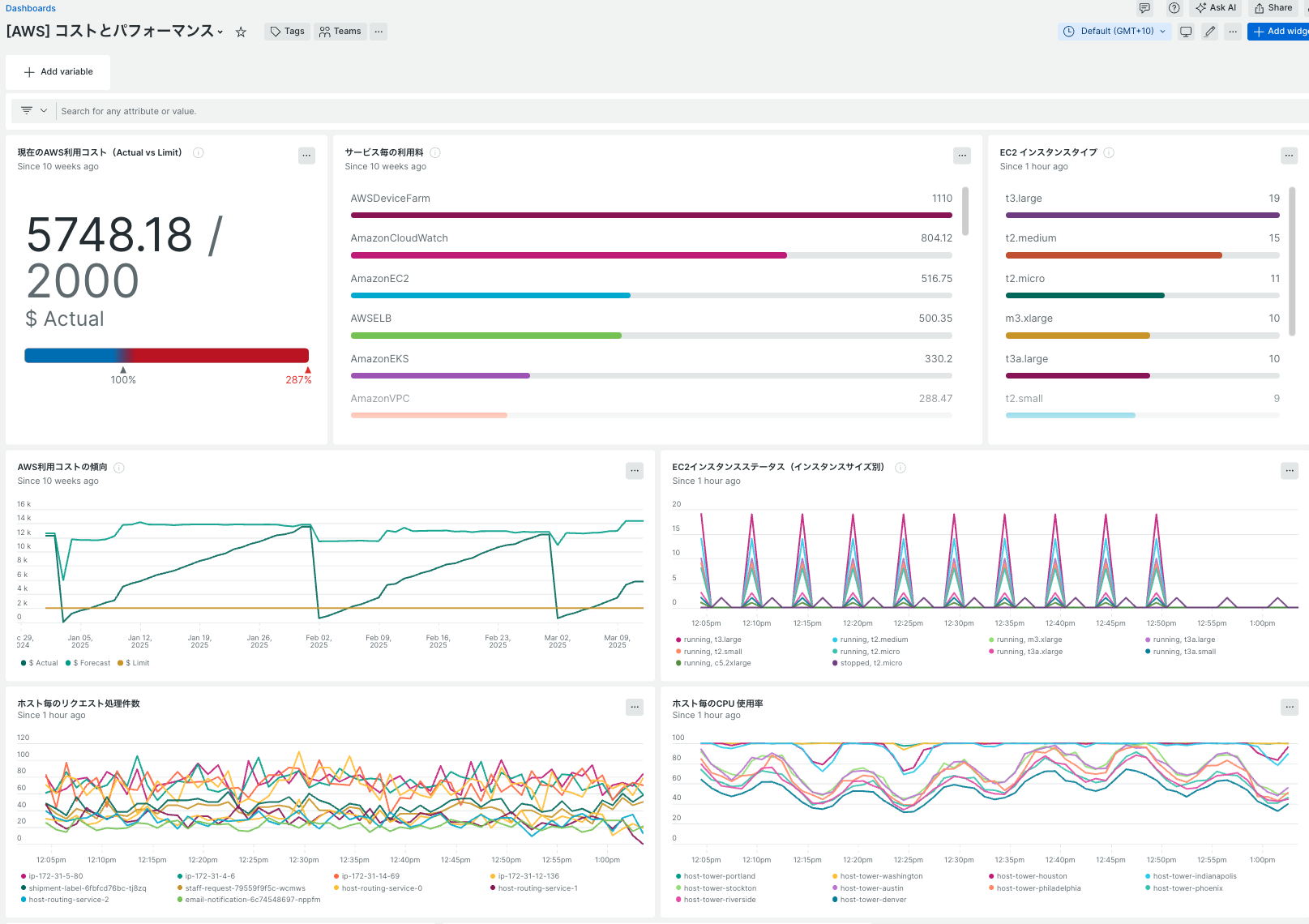Open the Tags button

click(288, 32)
